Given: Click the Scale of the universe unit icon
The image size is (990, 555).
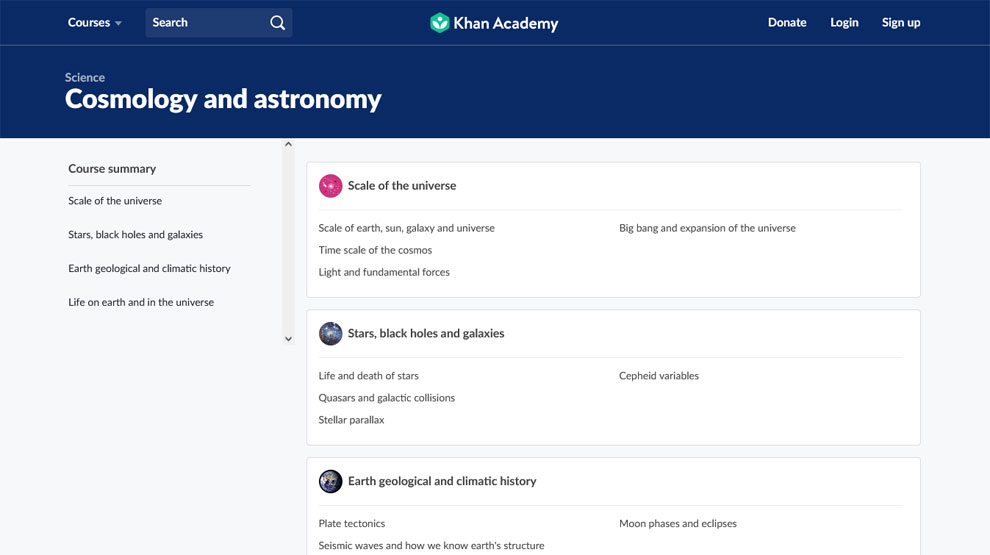Looking at the screenshot, I should 330,186.
